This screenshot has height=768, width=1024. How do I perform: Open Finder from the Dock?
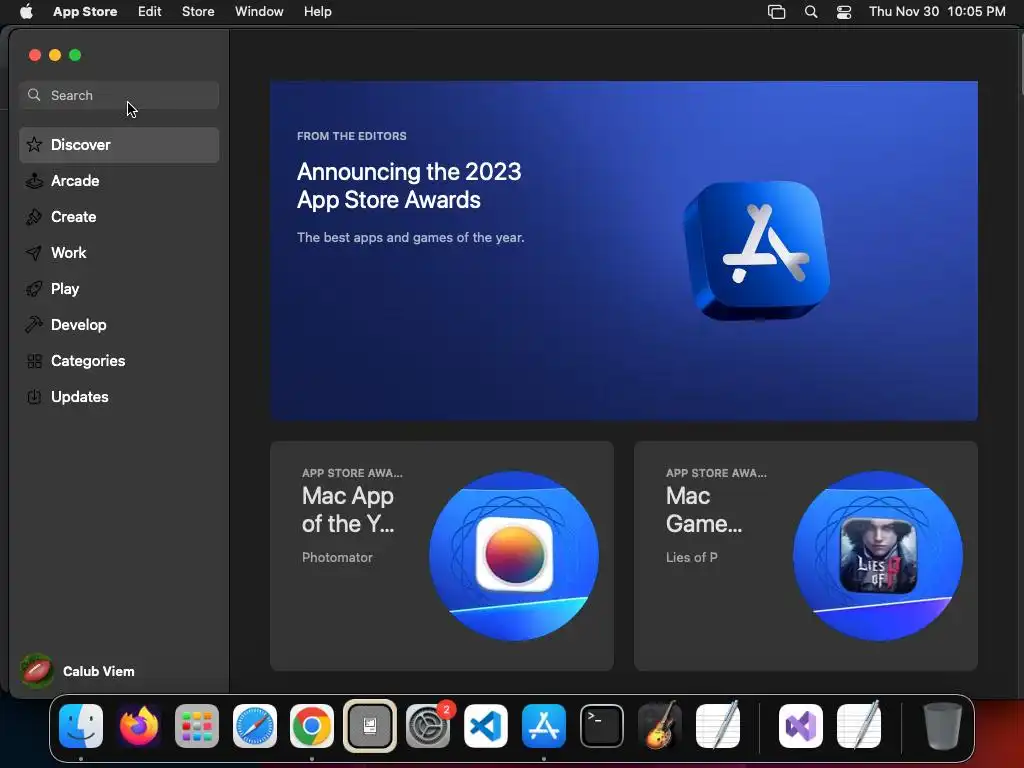81,726
